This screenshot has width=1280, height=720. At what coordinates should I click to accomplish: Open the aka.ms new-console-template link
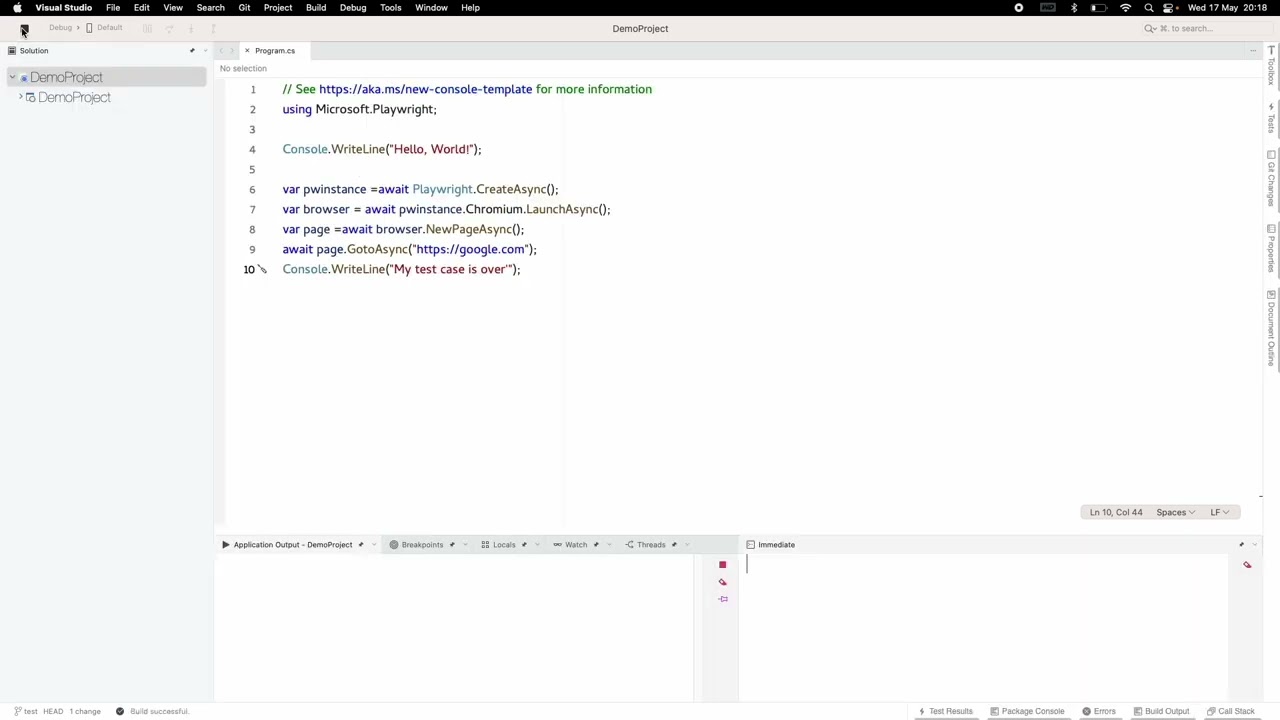pos(425,89)
